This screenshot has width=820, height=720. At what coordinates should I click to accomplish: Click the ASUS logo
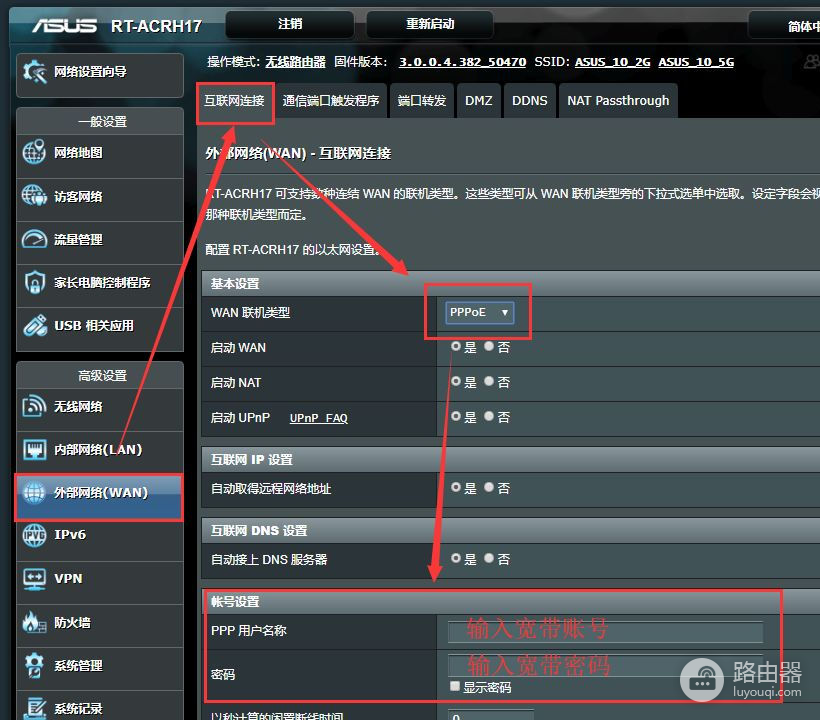coord(64,25)
